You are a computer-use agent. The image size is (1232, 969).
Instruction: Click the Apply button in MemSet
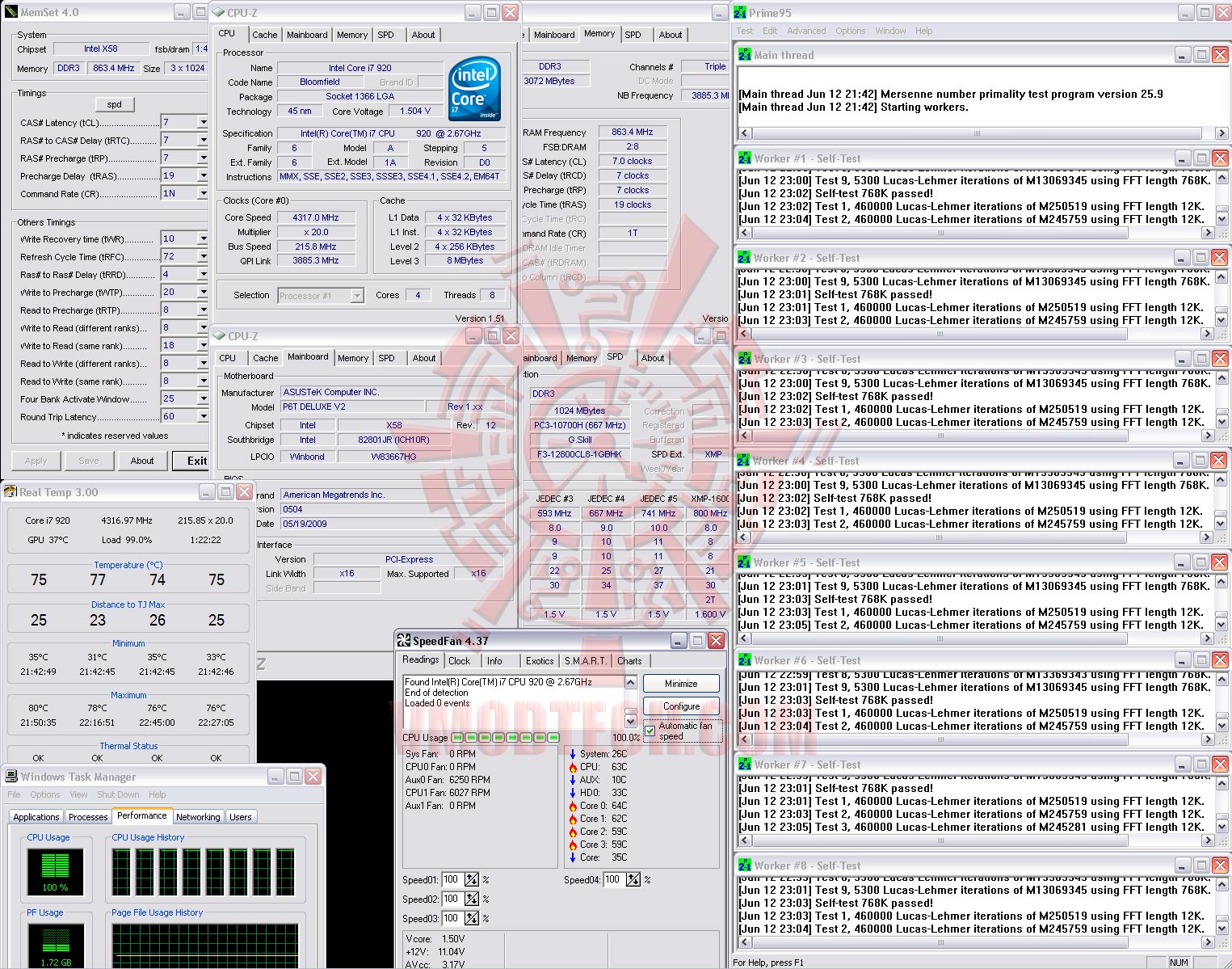(x=36, y=461)
